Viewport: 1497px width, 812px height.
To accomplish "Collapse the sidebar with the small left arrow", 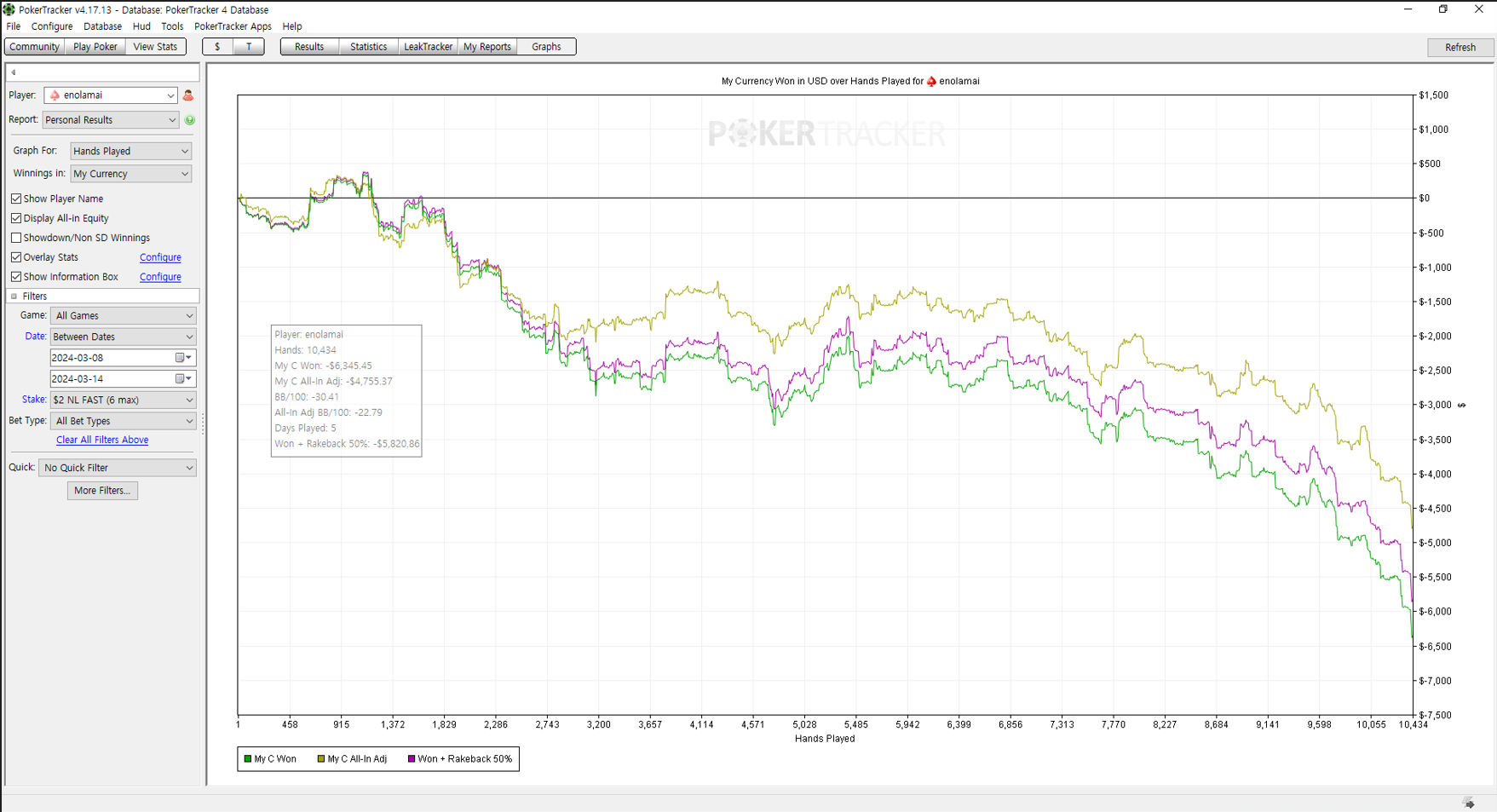I will 14,72.
